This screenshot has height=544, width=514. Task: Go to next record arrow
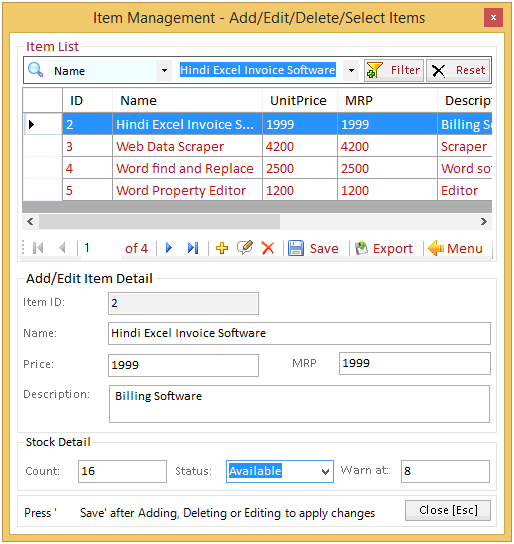click(x=169, y=248)
